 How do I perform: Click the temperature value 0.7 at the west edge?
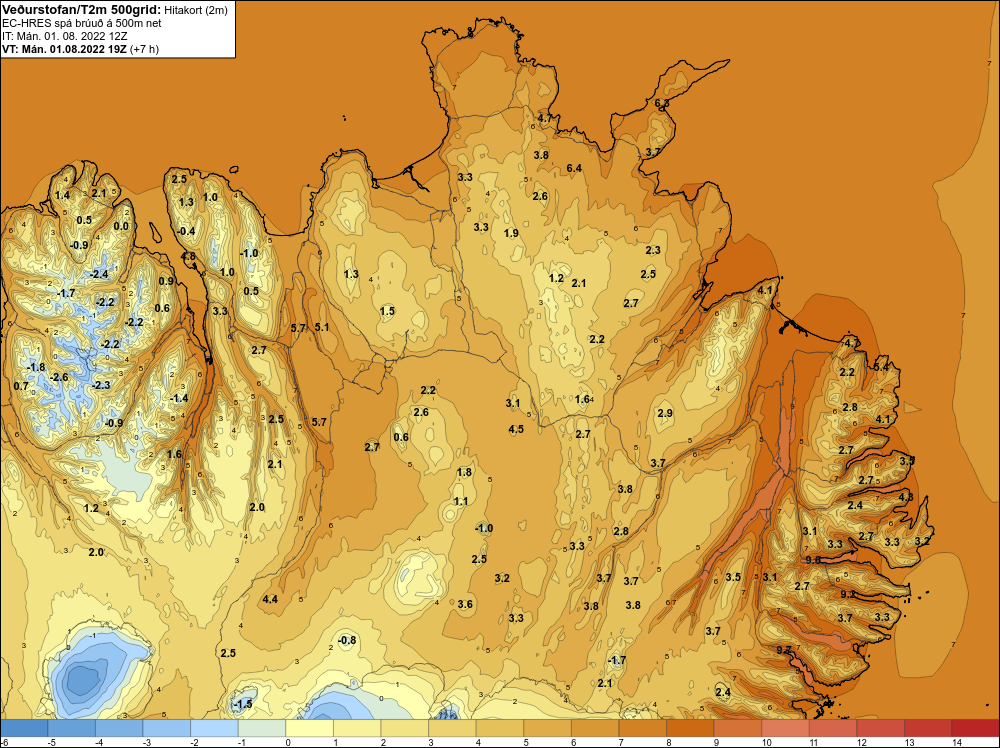pyautogui.click(x=21, y=386)
